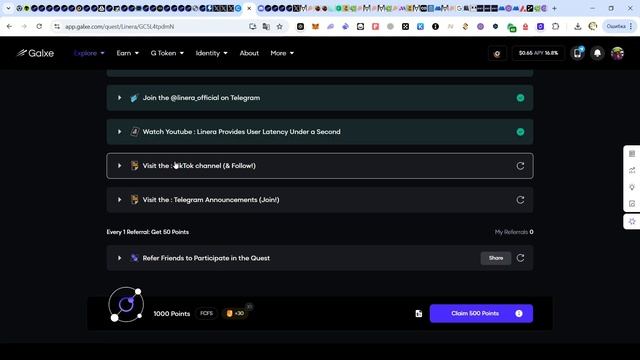This screenshot has height=360, width=640.
Task: Click the Share button for referrals
Action: 496,258
